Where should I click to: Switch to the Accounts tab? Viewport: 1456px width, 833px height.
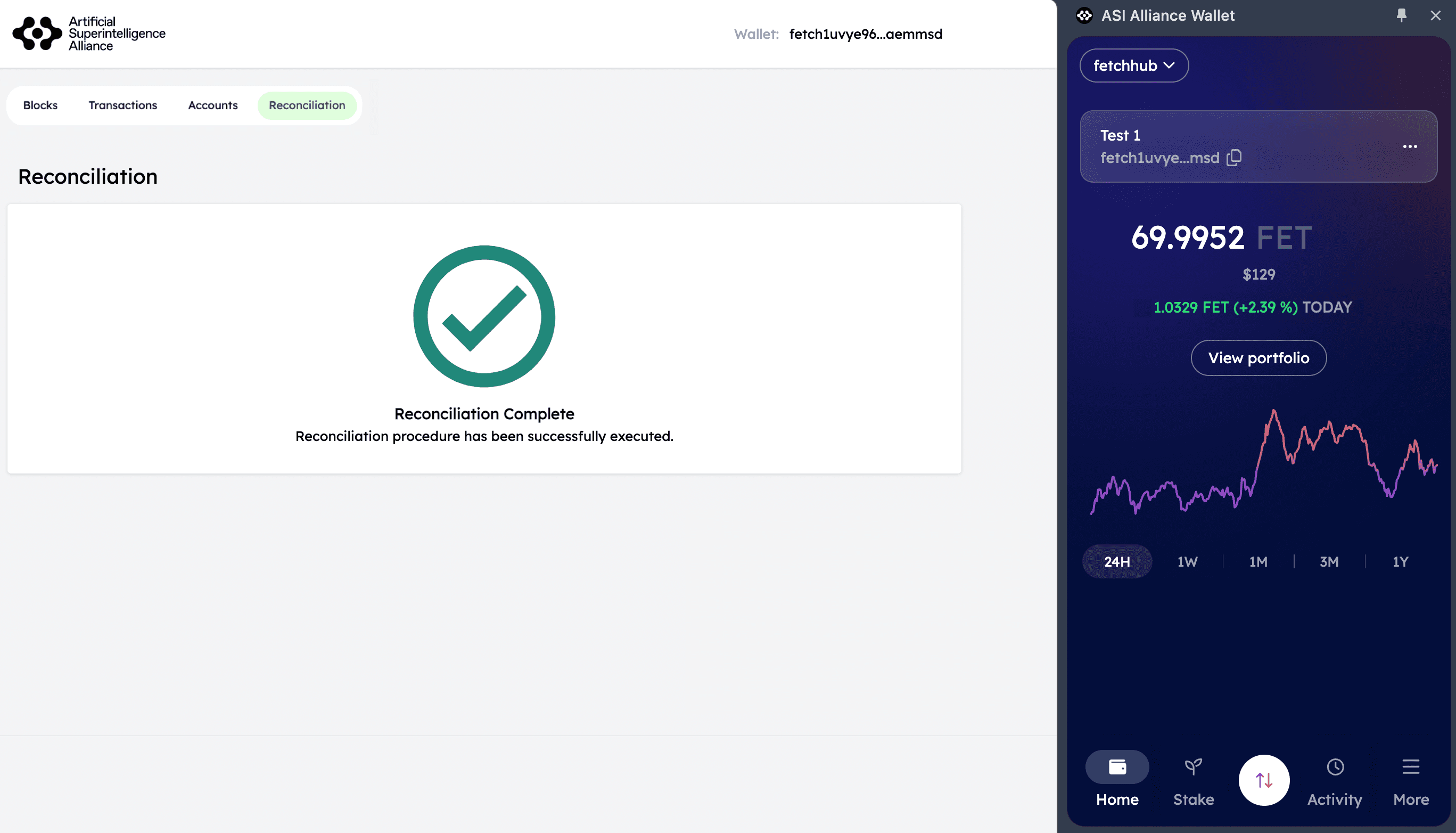point(212,105)
